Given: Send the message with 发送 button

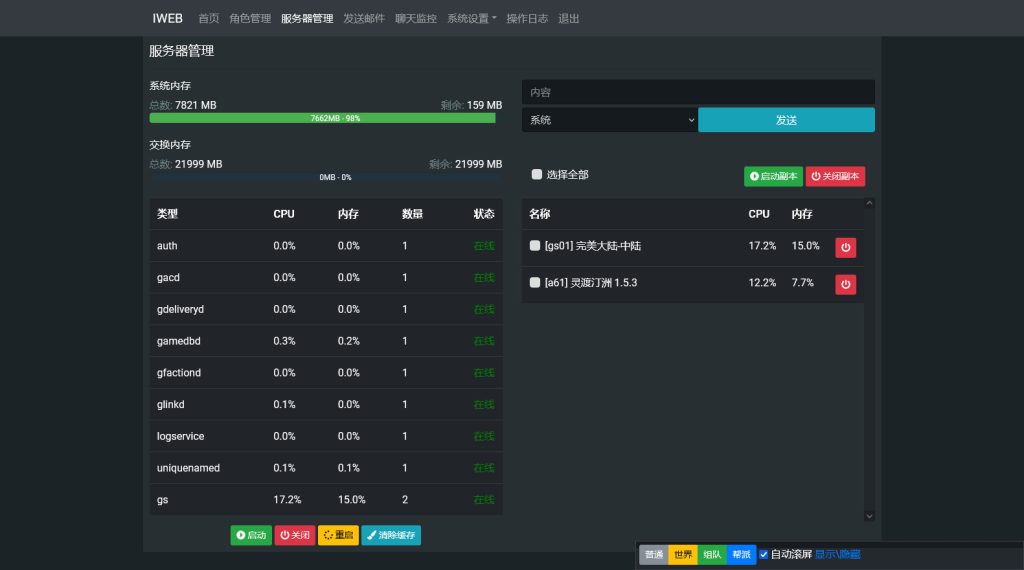Looking at the screenshot, I should pos(786,120).
